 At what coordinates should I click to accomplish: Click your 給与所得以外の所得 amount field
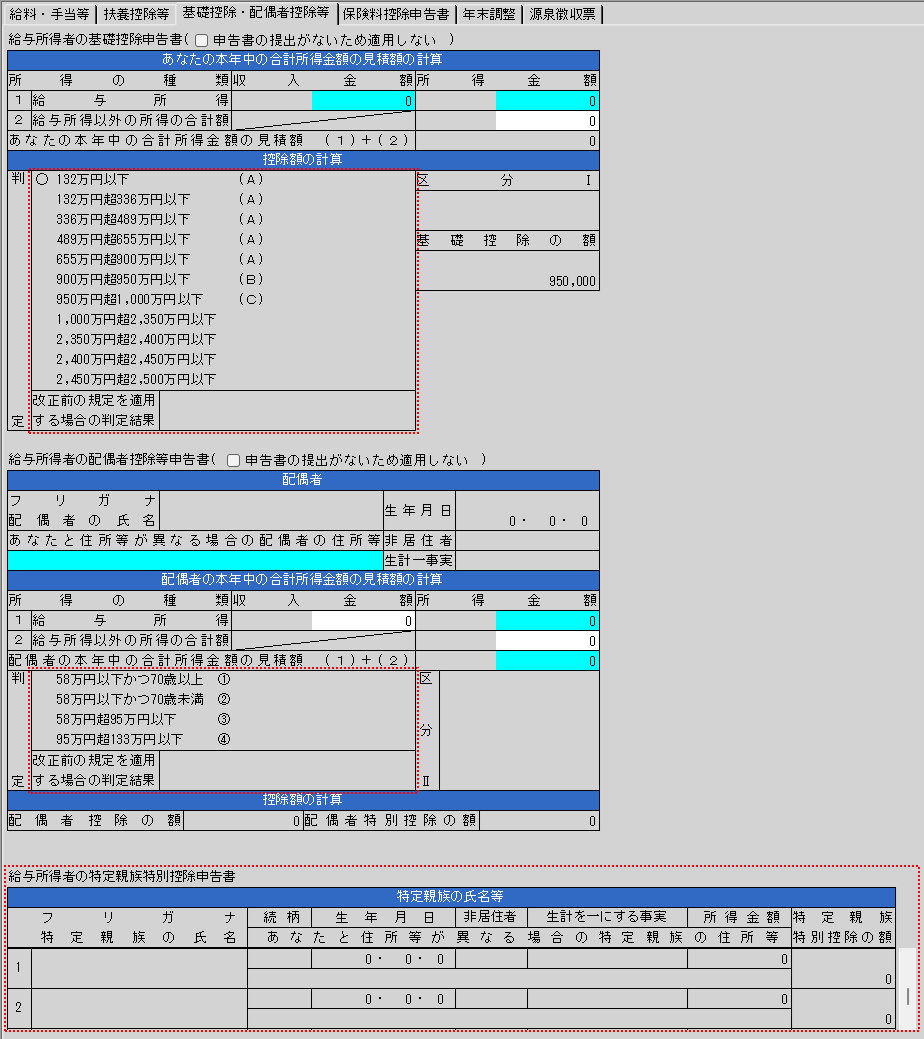point(547,121)
